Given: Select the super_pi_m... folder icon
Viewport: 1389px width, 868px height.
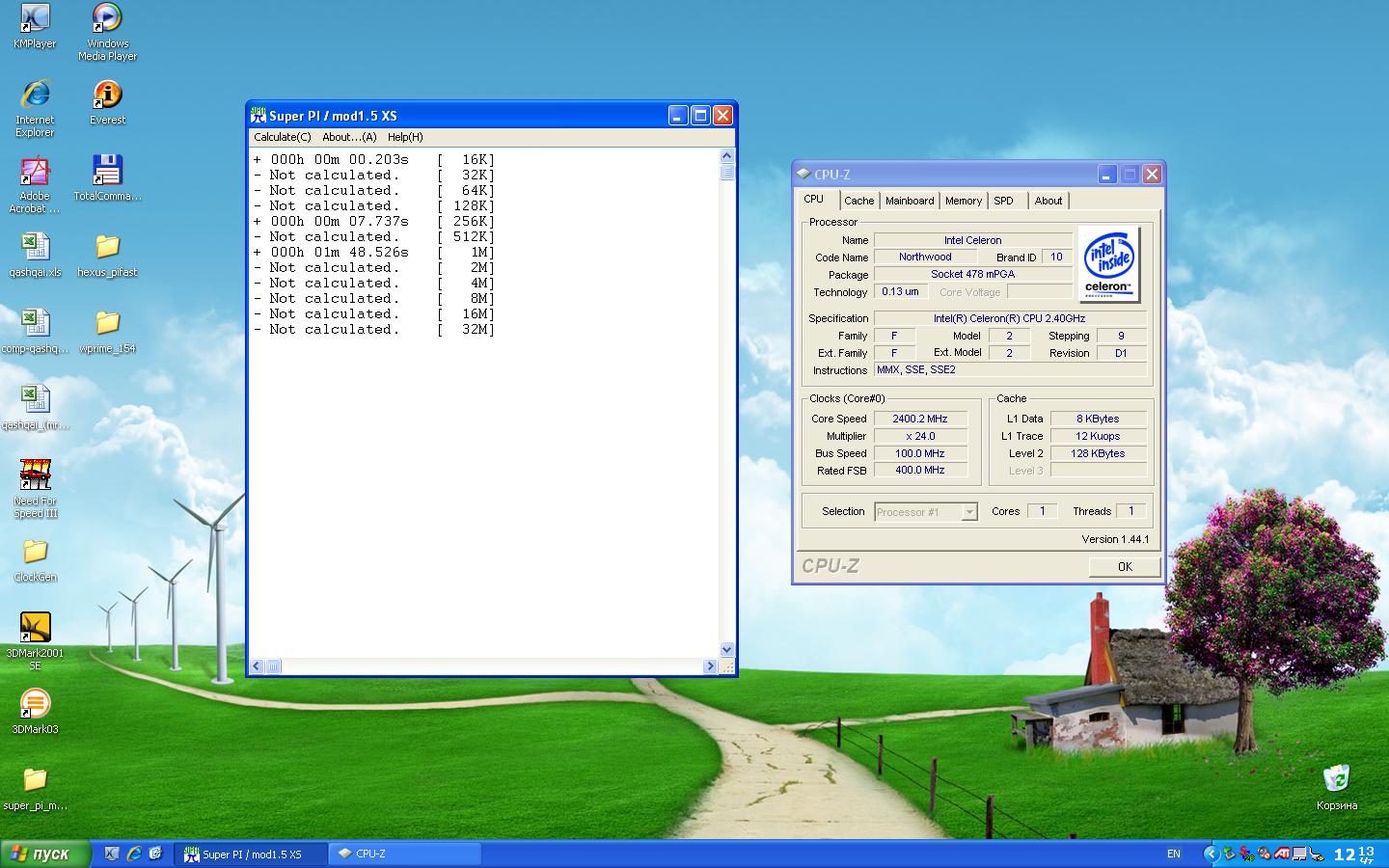Looking at the screenshot, I should pyautogui.click(x=35, y=788).
